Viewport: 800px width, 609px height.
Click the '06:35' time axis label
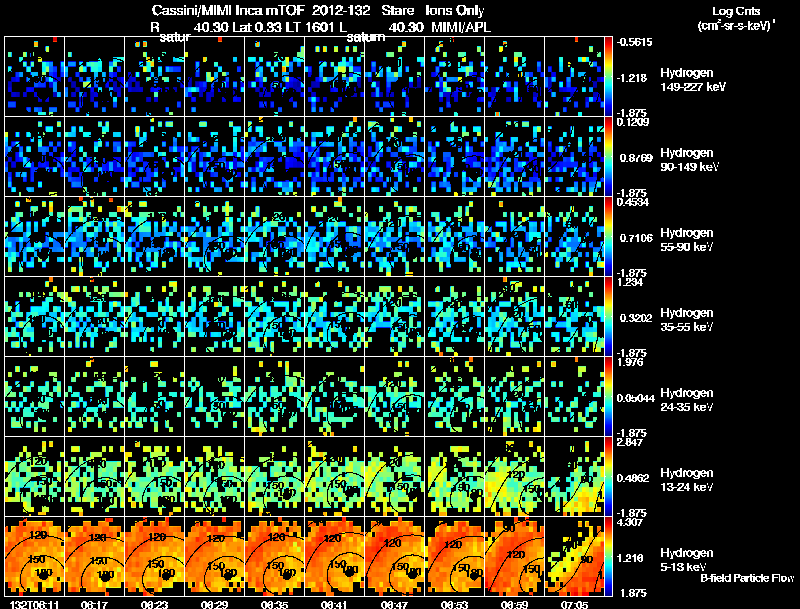coord(274,605)
